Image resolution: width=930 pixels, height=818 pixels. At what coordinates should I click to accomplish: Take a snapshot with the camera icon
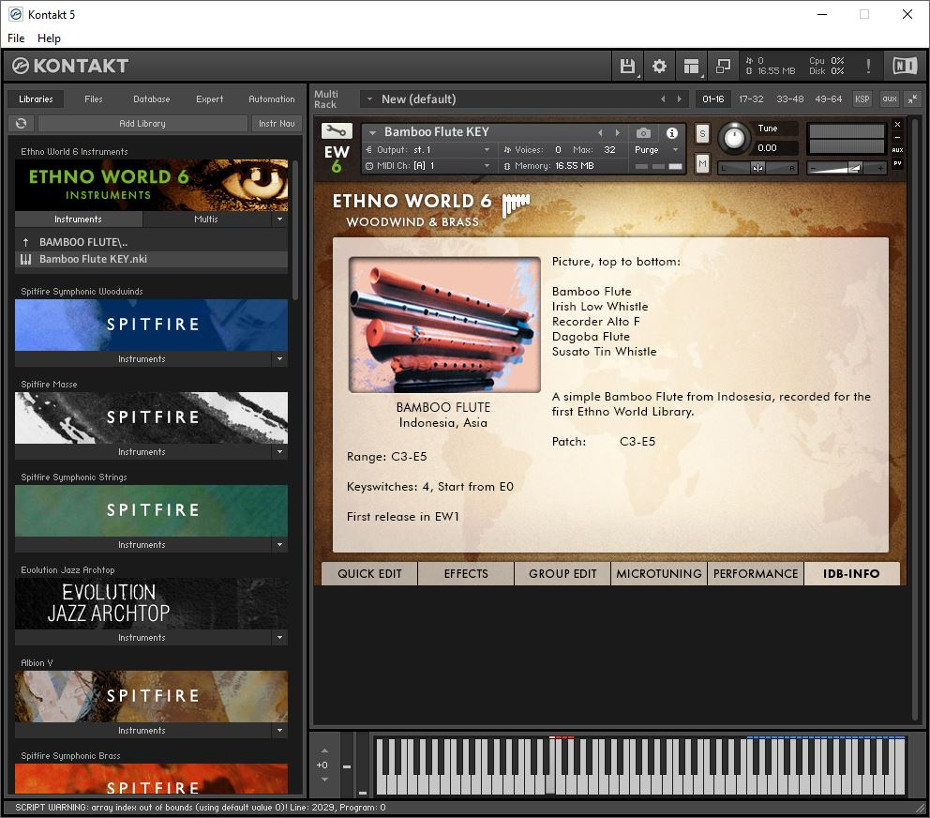(644, 133)
